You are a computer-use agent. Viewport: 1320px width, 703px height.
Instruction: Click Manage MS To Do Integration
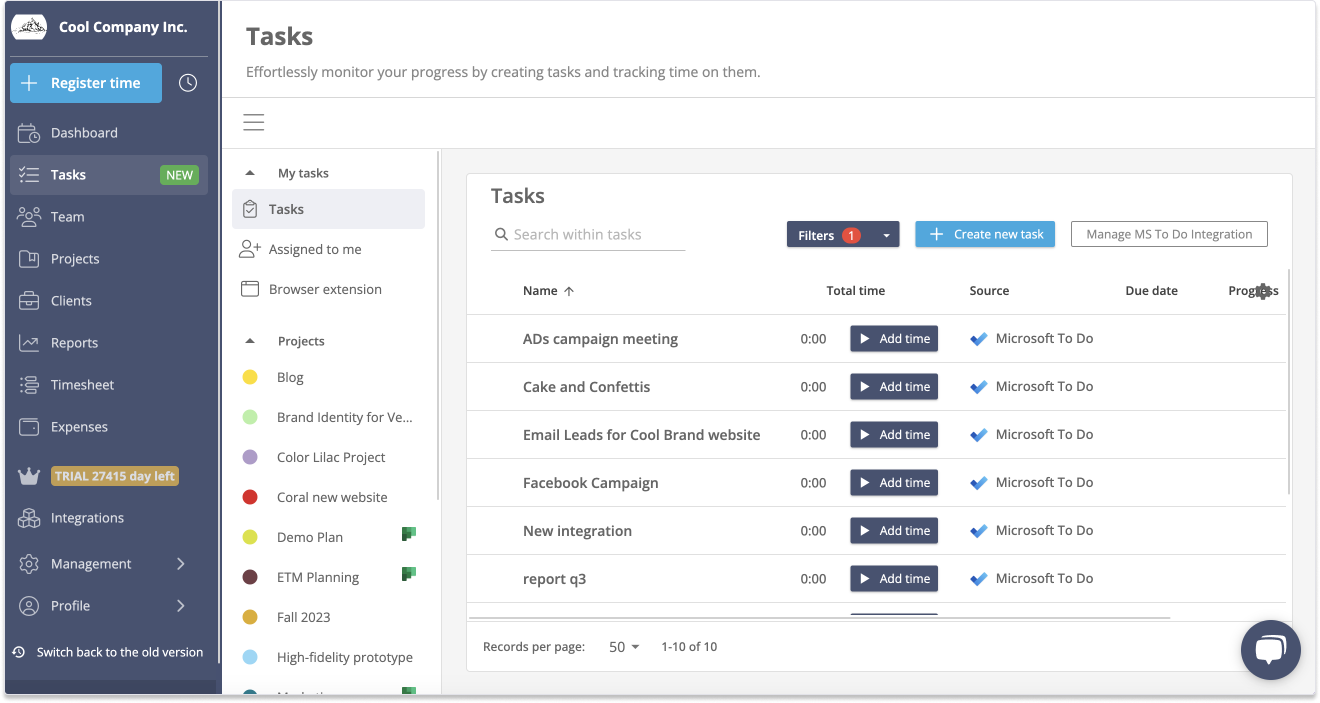pos(1168,234)
